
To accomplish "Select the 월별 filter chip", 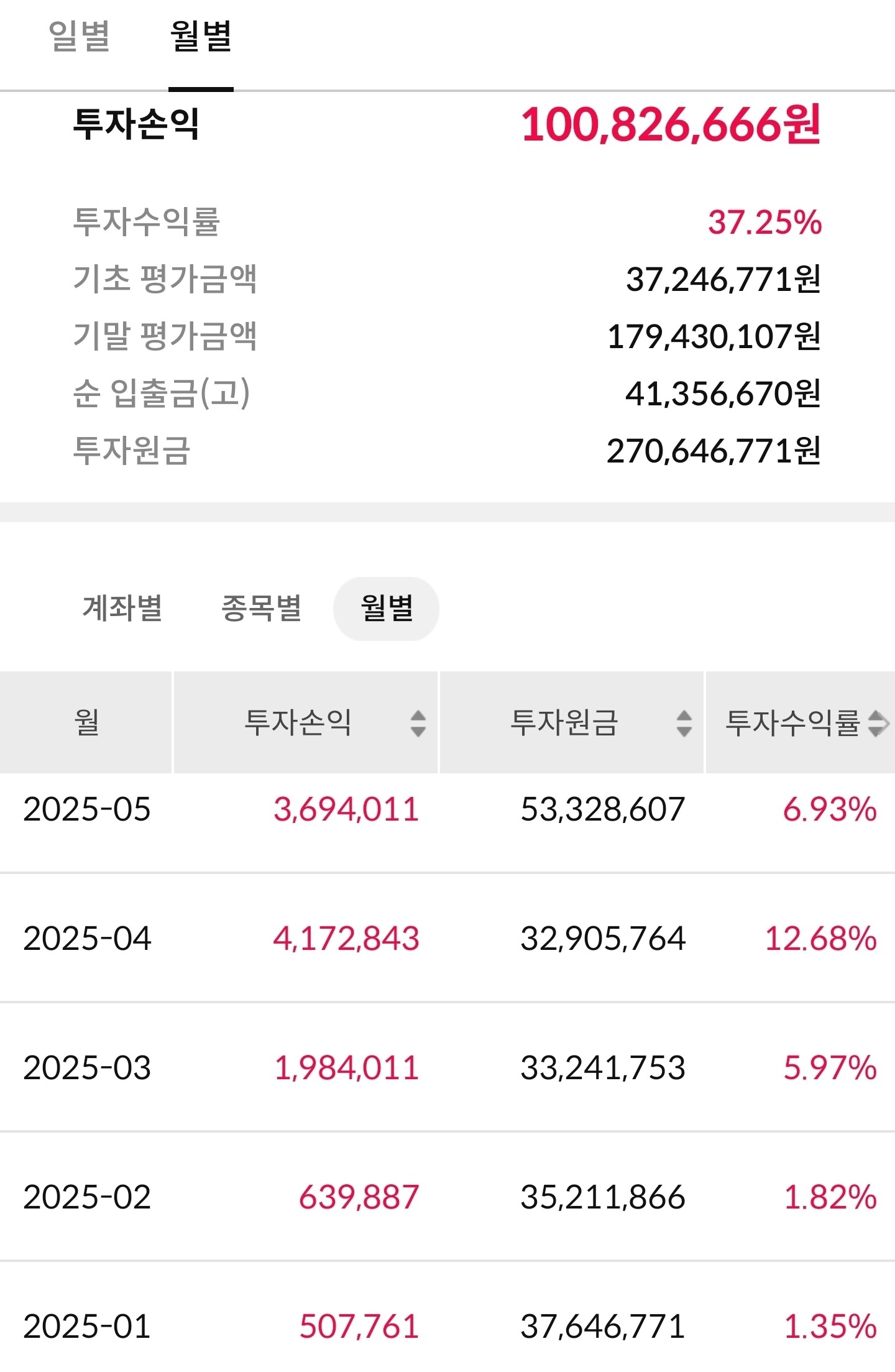I will pyautogui.click(x=387, y=608).
